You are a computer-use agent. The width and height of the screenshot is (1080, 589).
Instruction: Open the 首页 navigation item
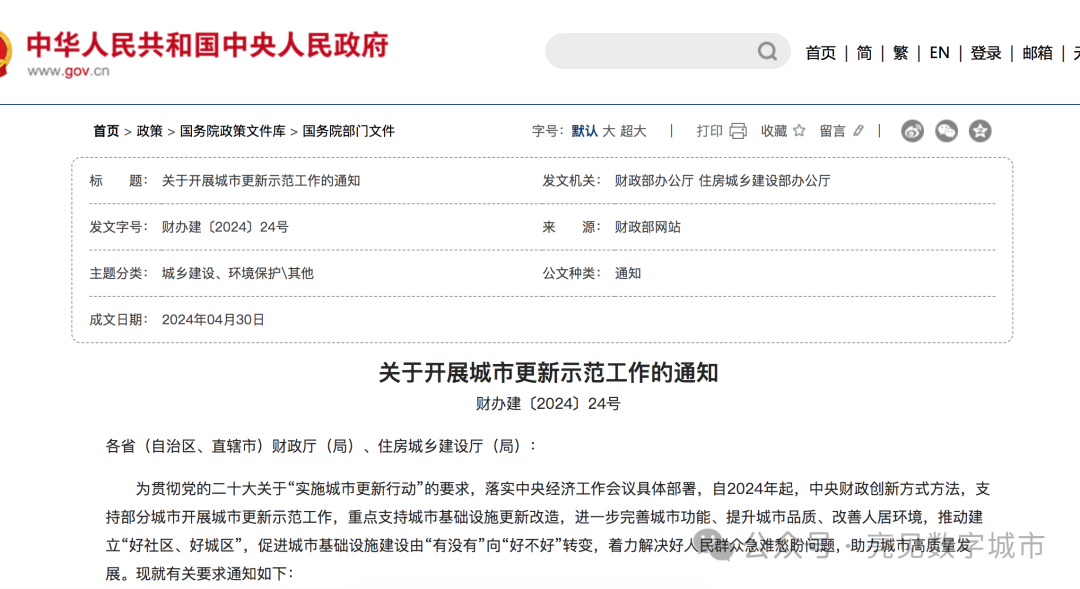point(820,52)
